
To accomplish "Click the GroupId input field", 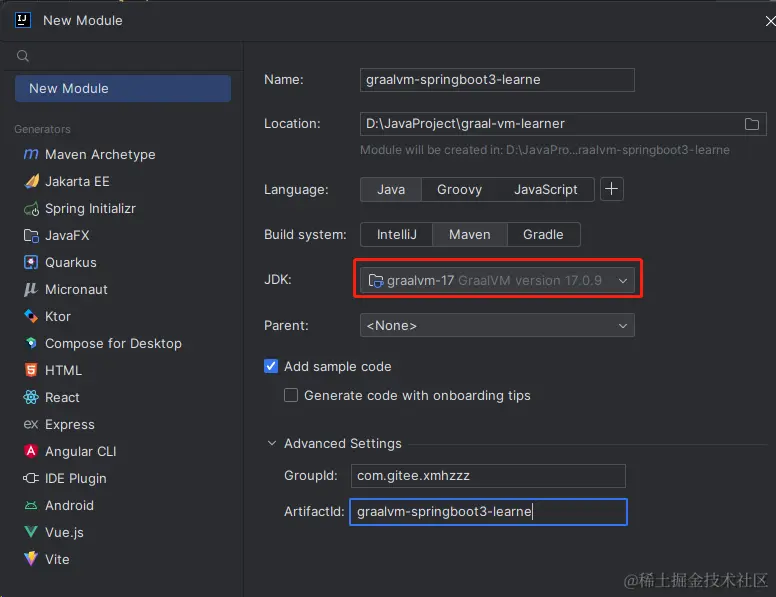I will pos(488,476).
